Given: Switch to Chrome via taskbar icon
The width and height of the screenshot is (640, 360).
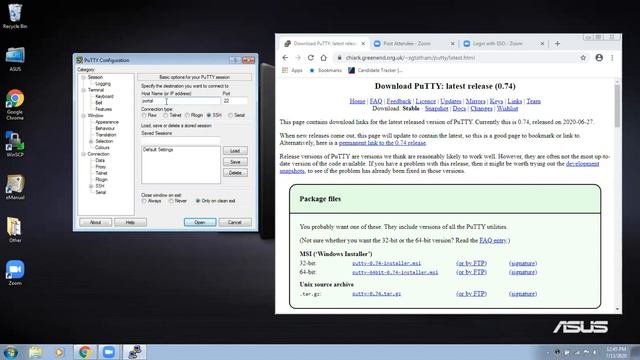Looking at the screenshot, I should [x=85, y=352].
